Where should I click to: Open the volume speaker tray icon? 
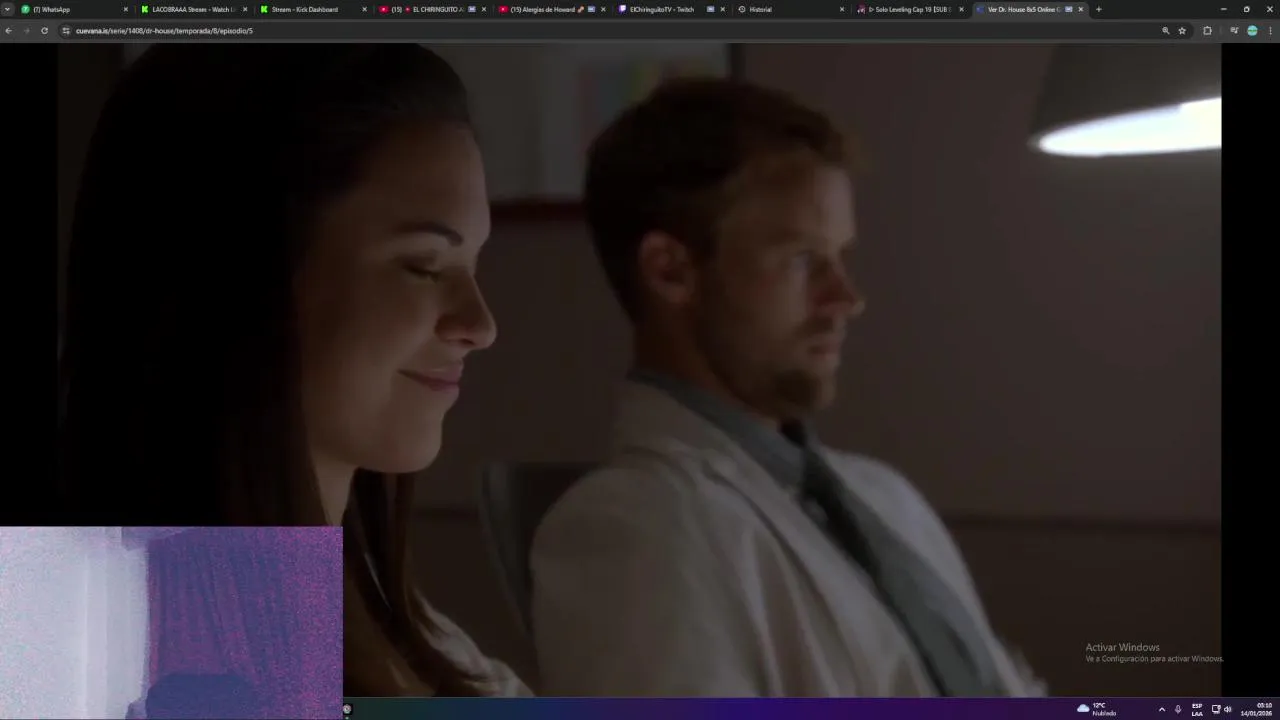1228,709
